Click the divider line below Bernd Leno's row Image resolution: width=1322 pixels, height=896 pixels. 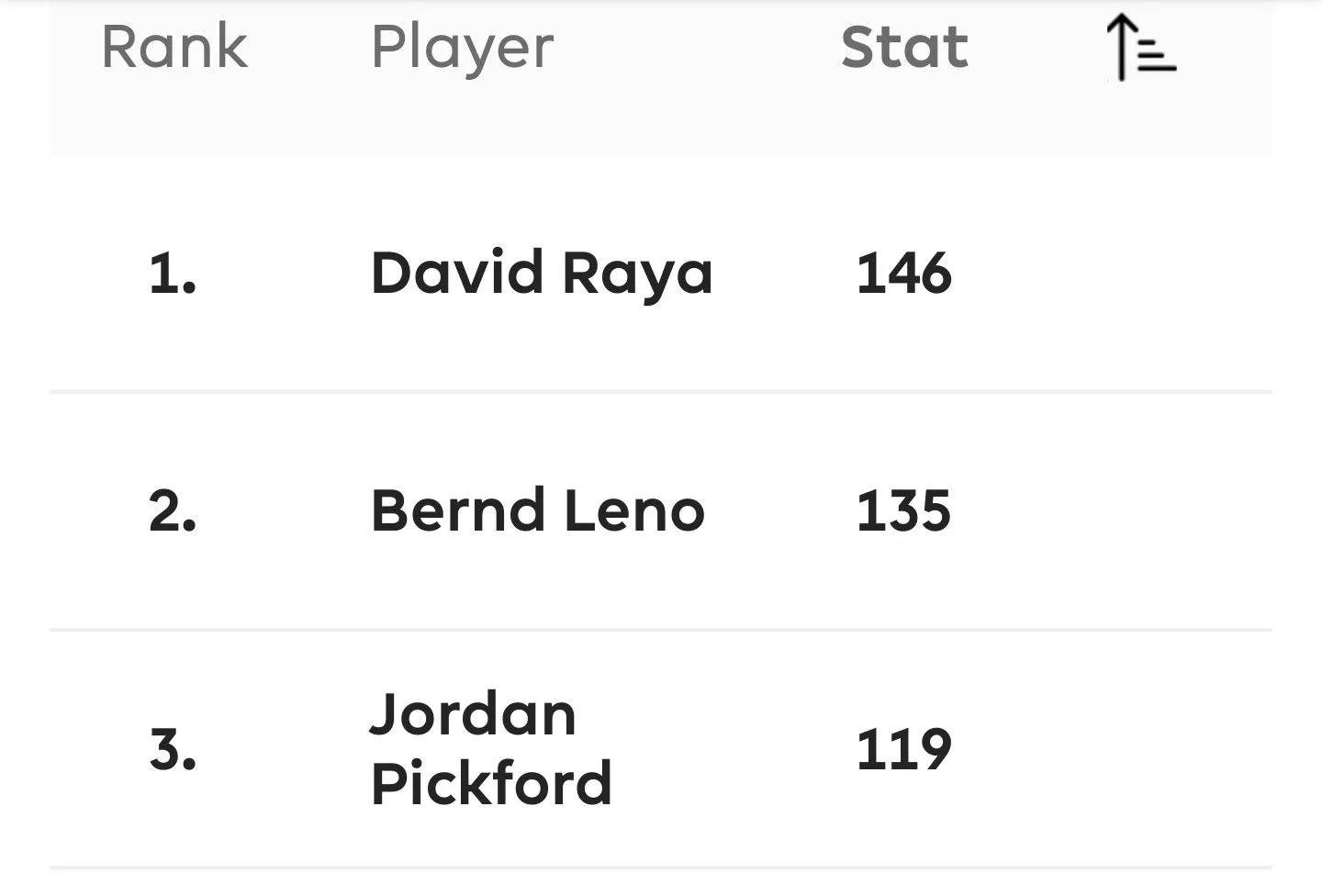point(661,630)
